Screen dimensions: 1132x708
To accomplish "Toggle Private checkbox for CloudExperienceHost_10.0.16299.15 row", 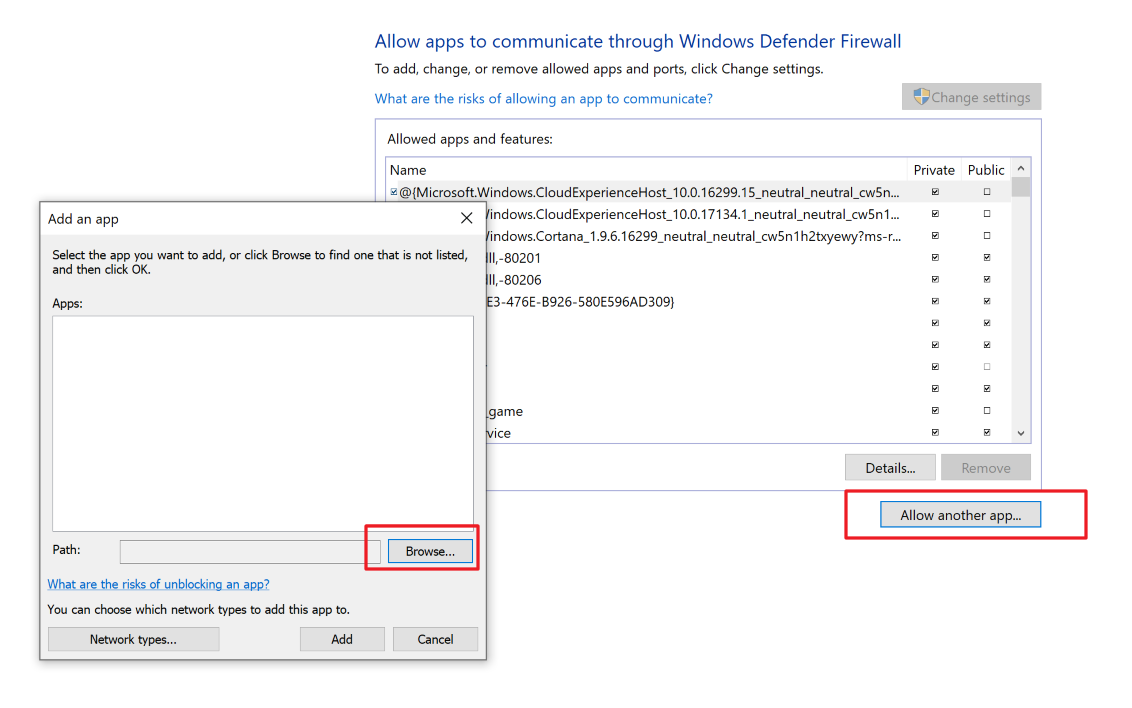I will (935, 192).
